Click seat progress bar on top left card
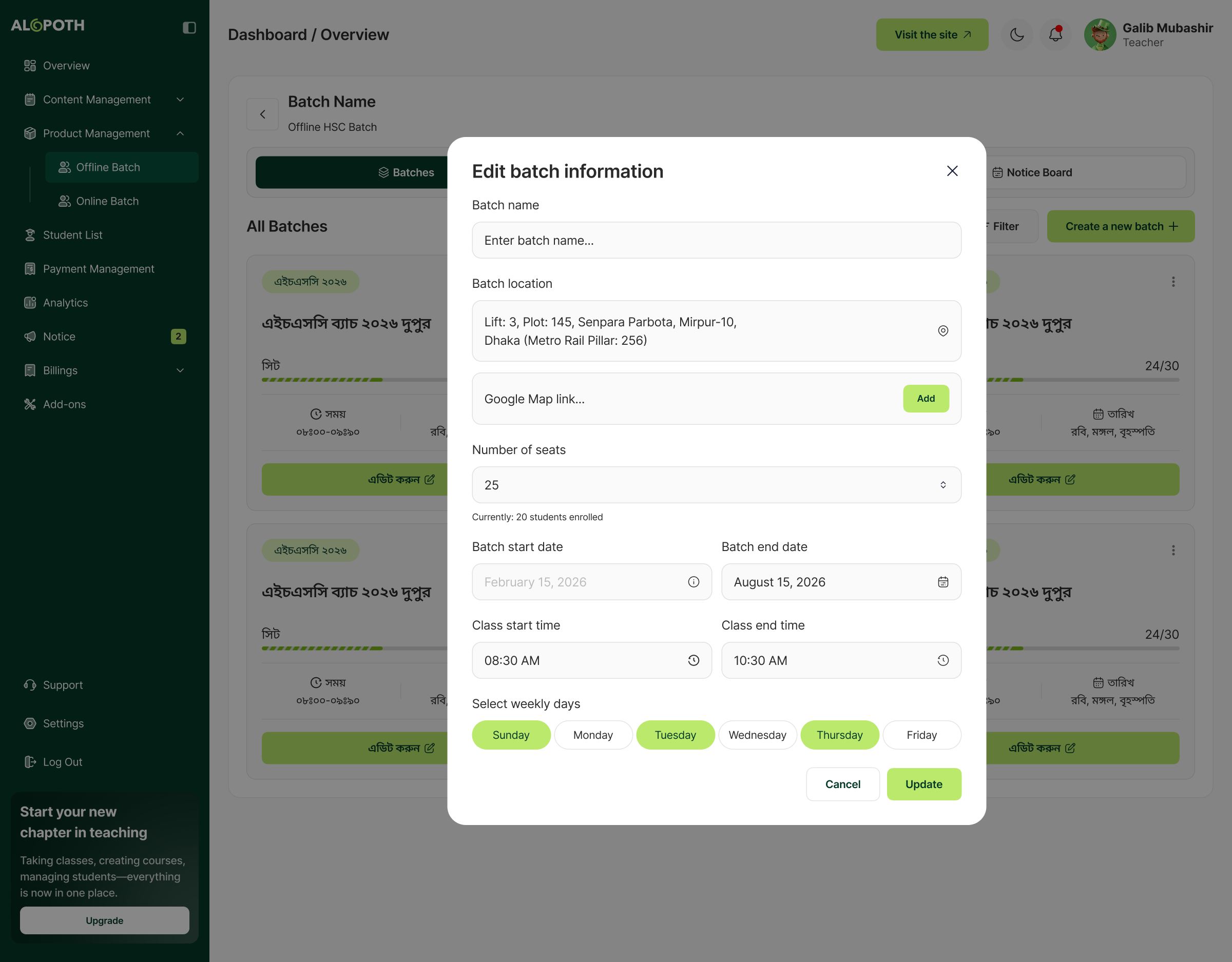The image size is (1232, 962). tap(354, 380)
